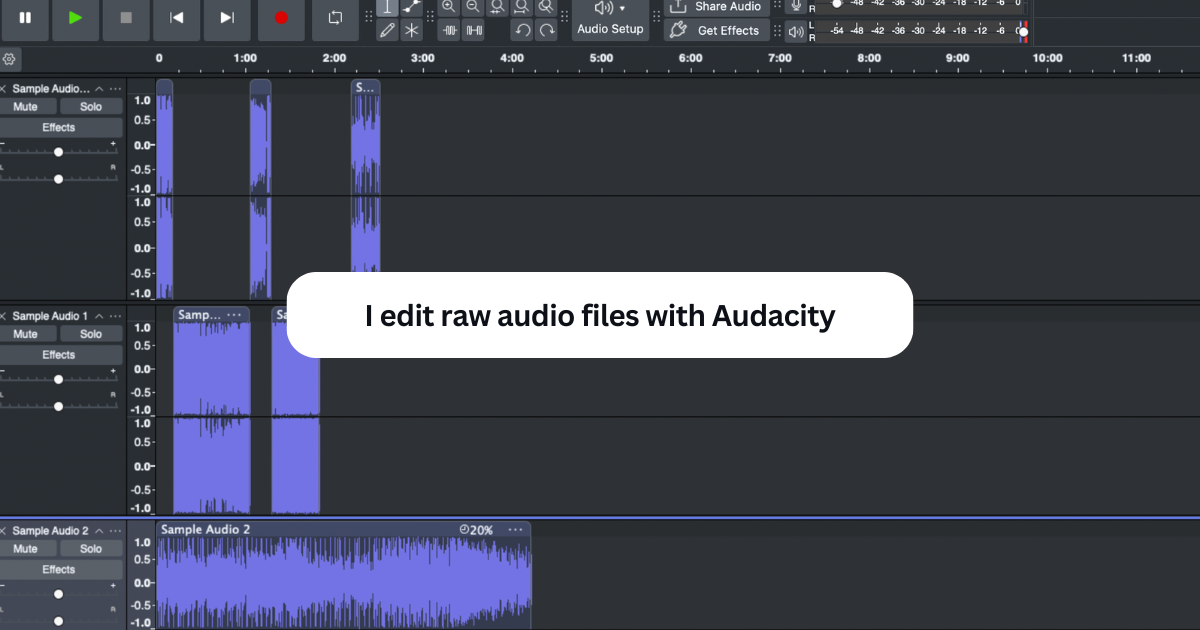Click the Zoom Toggle icon
The image size is (1200, 630).
click(546, 7)
